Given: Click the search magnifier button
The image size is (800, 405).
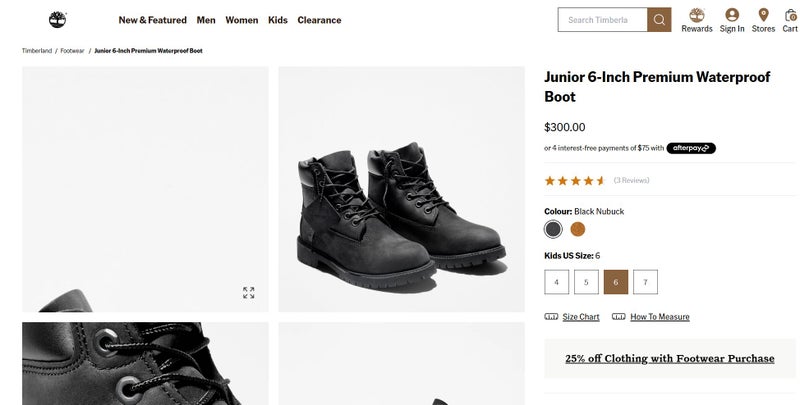Looking at the screenshot, I should pos(659,20).
